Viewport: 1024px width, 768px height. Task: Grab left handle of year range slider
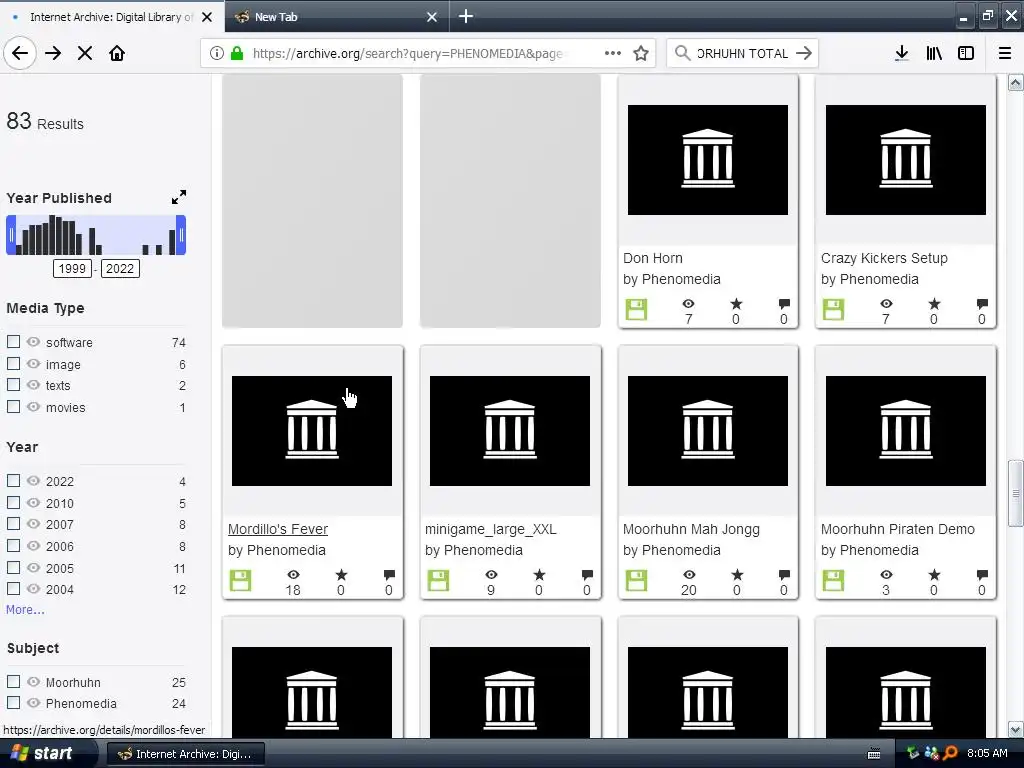[x=11, y=235]
